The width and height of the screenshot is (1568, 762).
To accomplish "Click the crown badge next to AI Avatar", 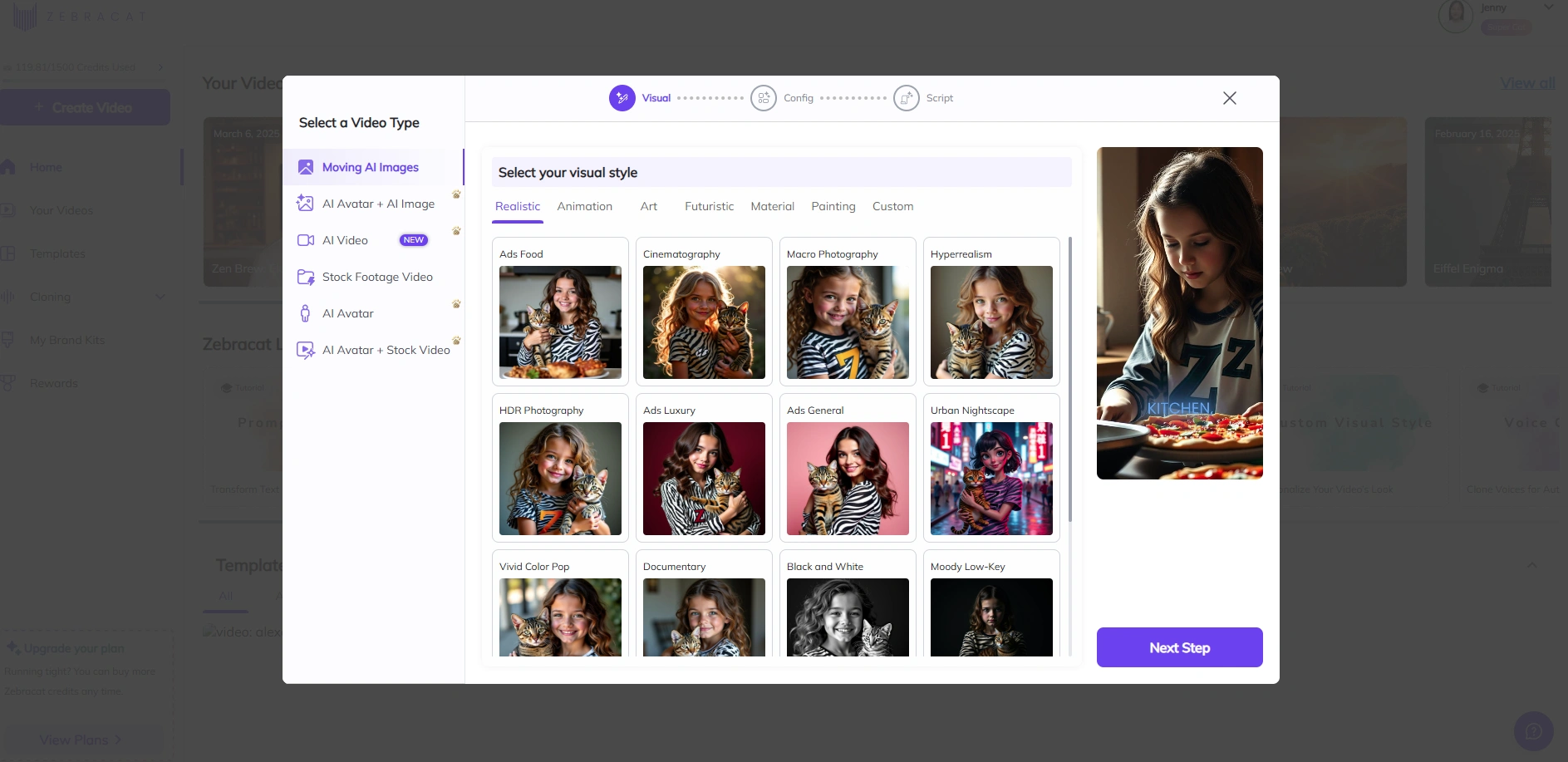I will pyautogui.click(x=456, y=304).
